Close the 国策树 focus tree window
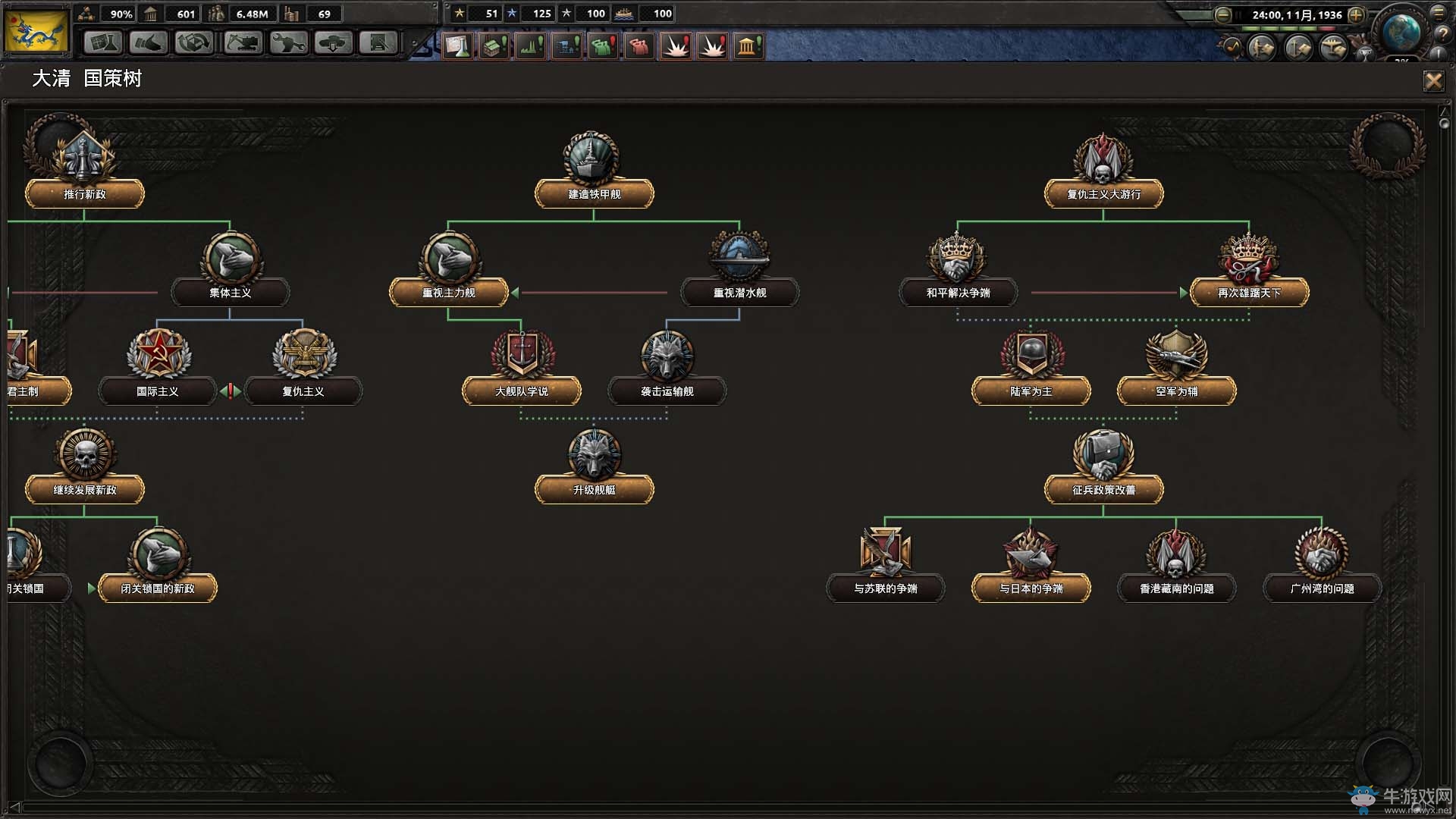This screenshot has height=819, width=1456. [x=1433, y=80]
